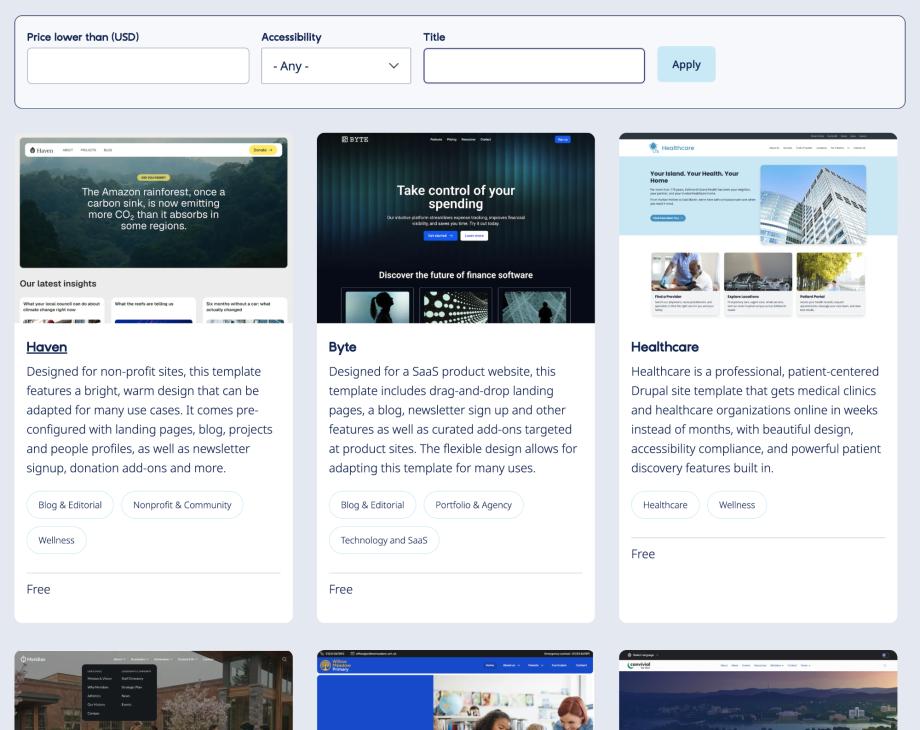920x730 pixels.
Task: Select the Healthcare category tag
Action: pos(665,505)
